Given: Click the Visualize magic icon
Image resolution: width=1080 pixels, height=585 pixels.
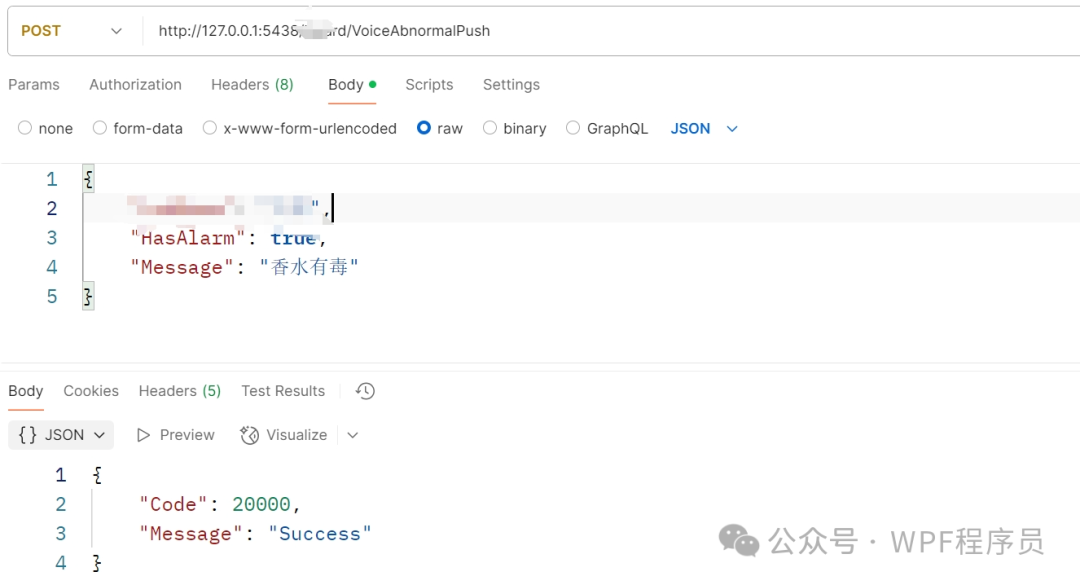Looking at the screenshot, I should pyautogui.click(x=249, y=435).
